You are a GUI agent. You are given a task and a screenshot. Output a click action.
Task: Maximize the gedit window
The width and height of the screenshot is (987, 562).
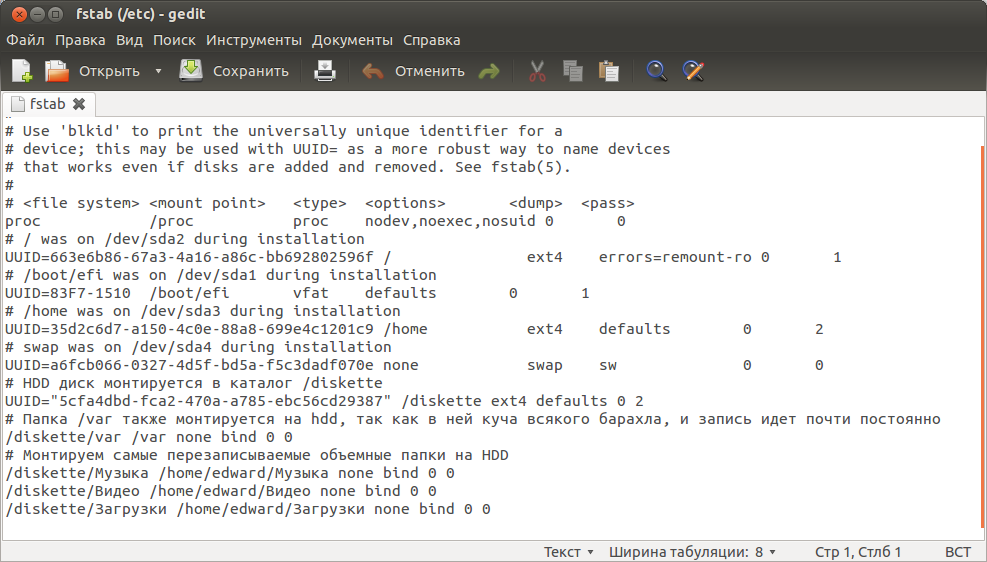click(55, 14)
